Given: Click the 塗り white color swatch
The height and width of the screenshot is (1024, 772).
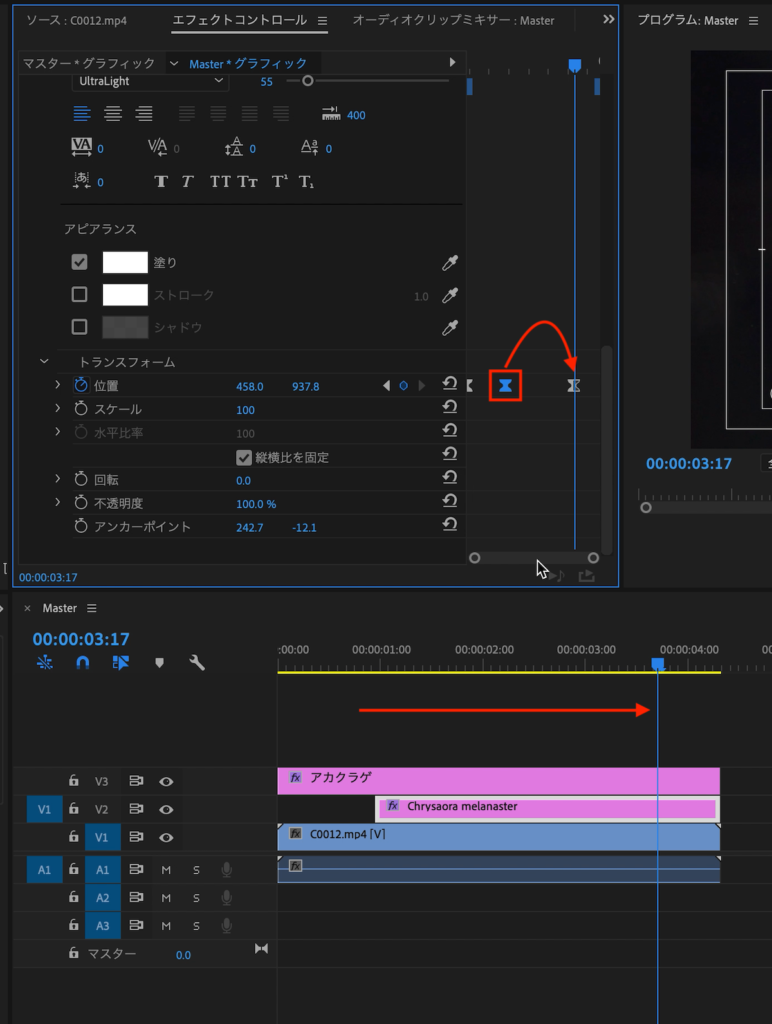Looking at the screenshot, I should click(125, 262).
